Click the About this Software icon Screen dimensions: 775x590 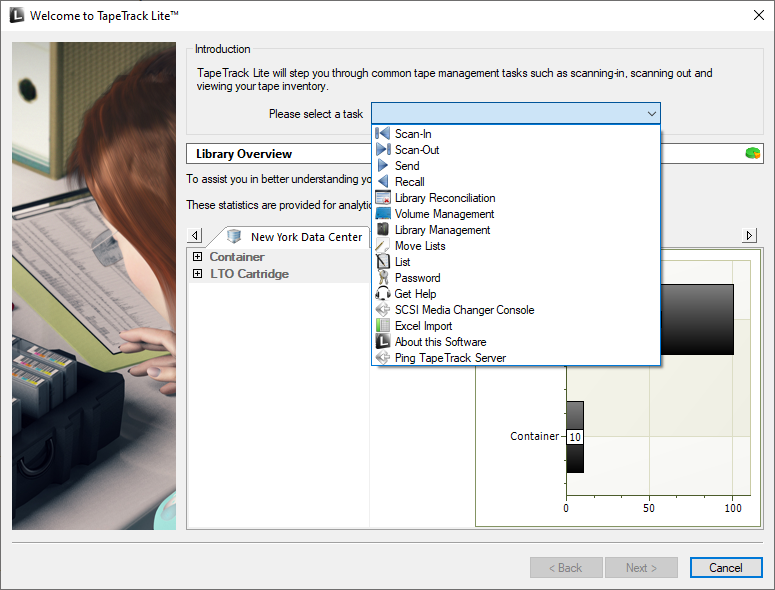(383, 341)
